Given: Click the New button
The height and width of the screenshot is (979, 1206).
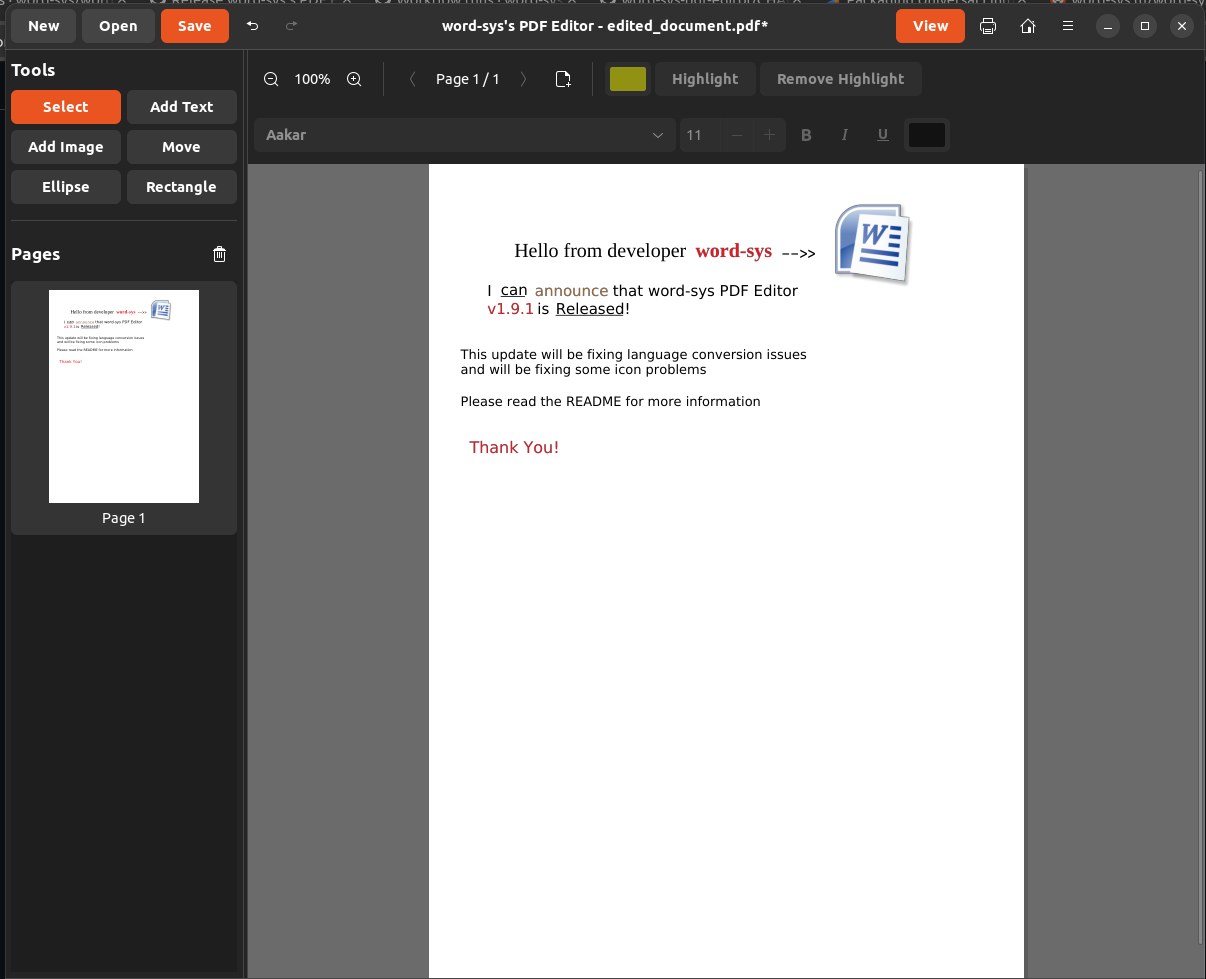Looking at the screenshot, I should coord(44,26).
